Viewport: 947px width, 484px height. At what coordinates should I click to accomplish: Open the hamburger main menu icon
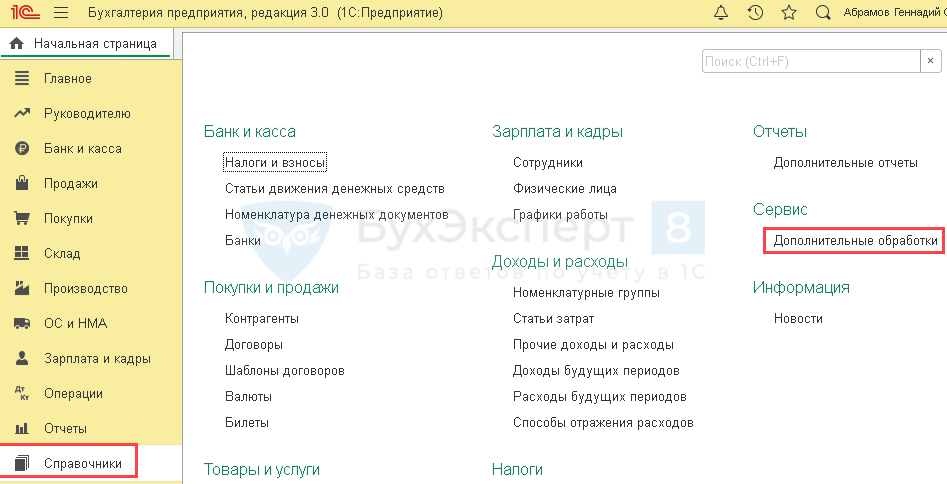[x=60, y=13]
